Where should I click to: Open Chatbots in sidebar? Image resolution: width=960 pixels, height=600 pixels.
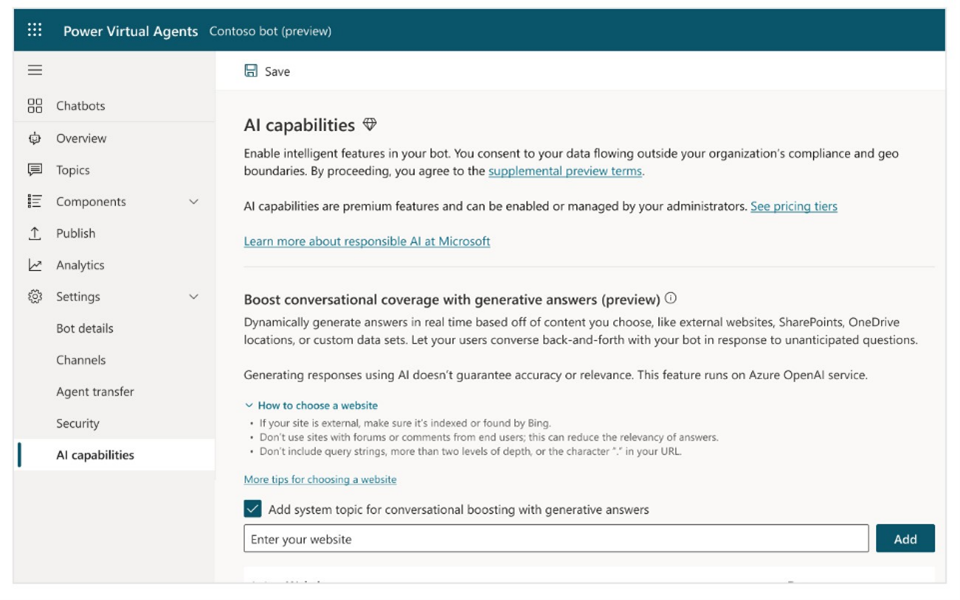80,106
